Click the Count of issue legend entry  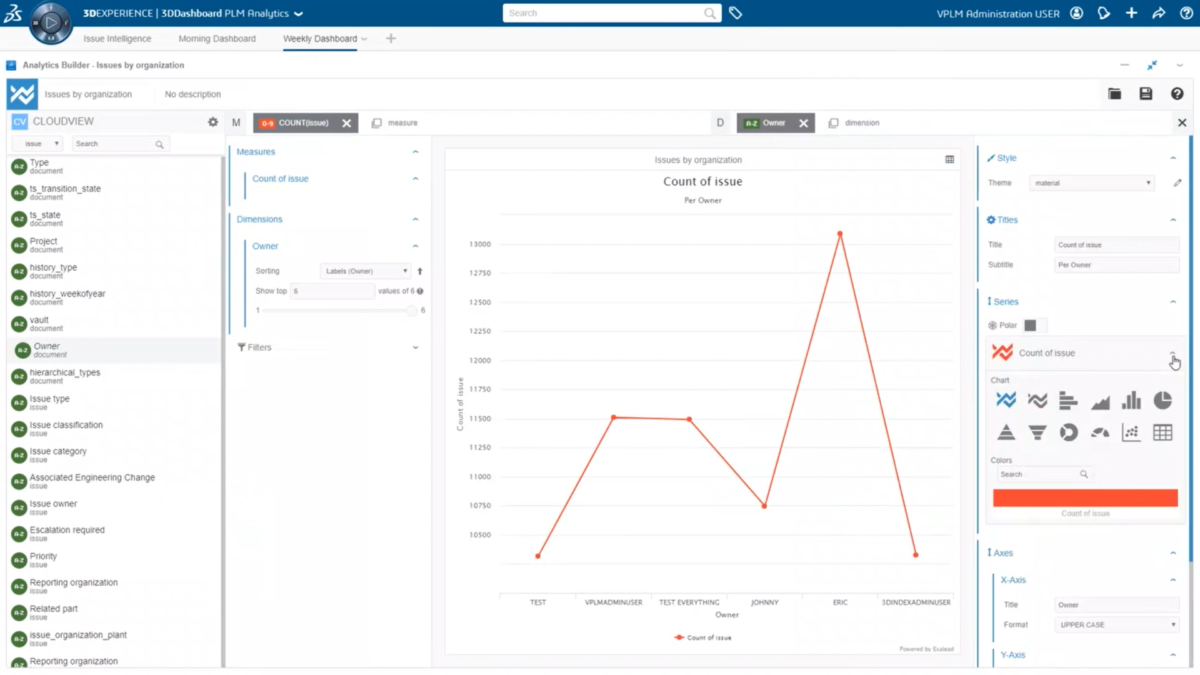coord(703,637)
